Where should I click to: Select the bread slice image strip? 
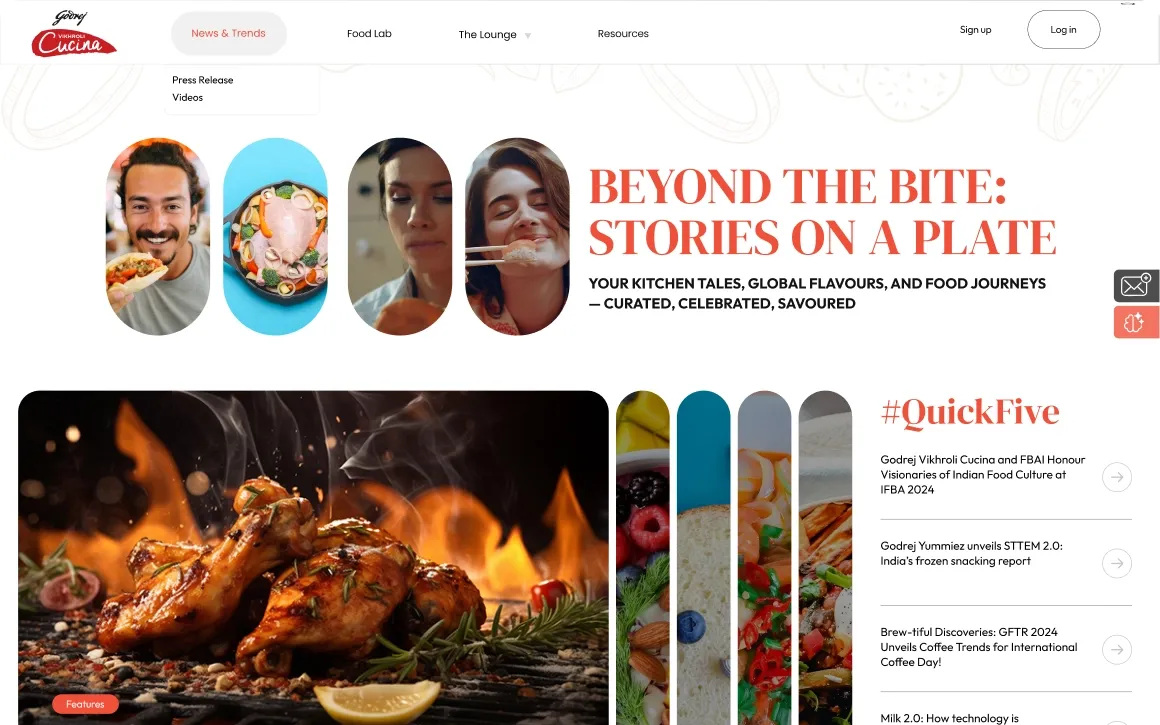pyautogui.click(x=704, y=558)
